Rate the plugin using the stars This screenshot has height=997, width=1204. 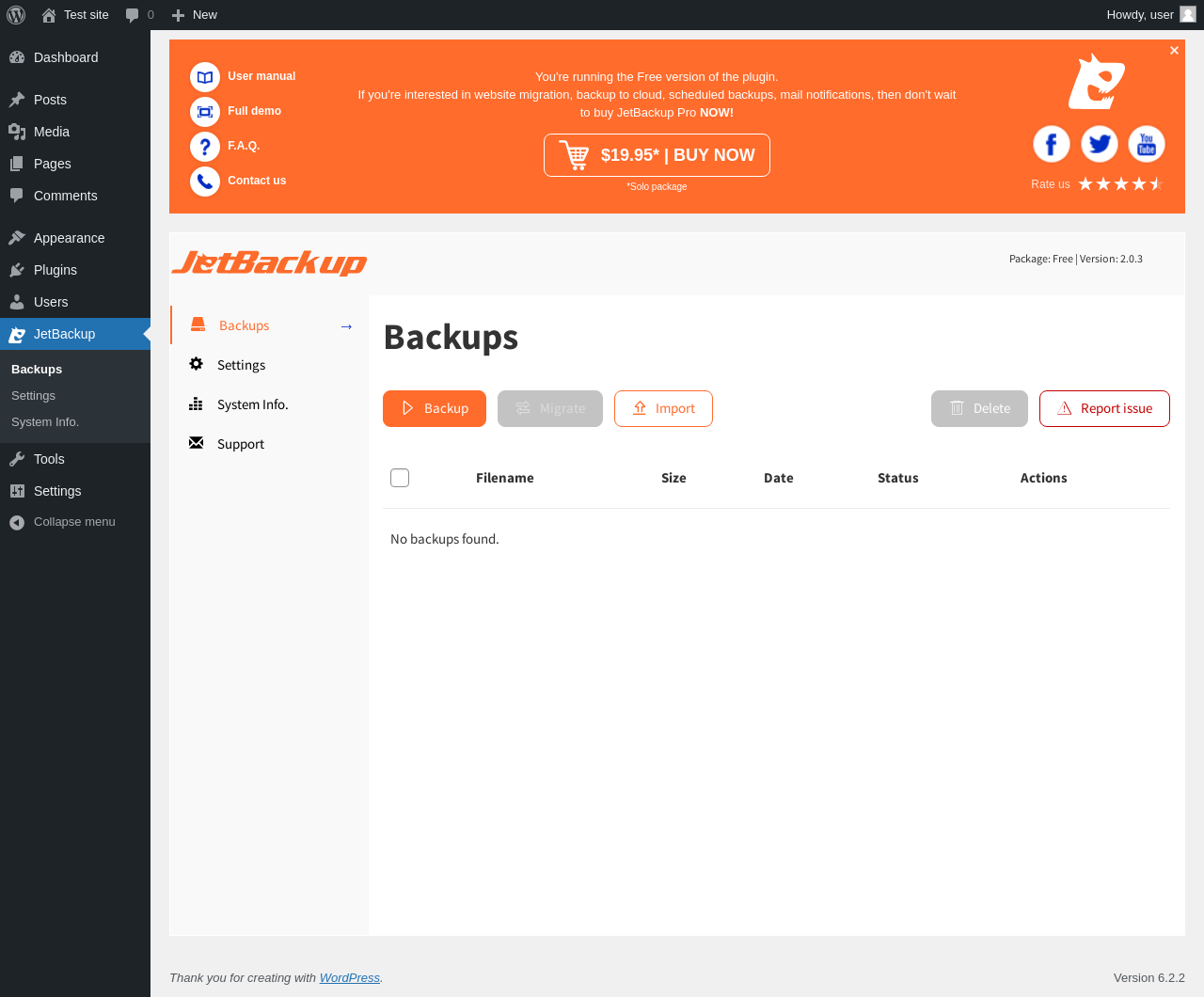coord(1121,183)
